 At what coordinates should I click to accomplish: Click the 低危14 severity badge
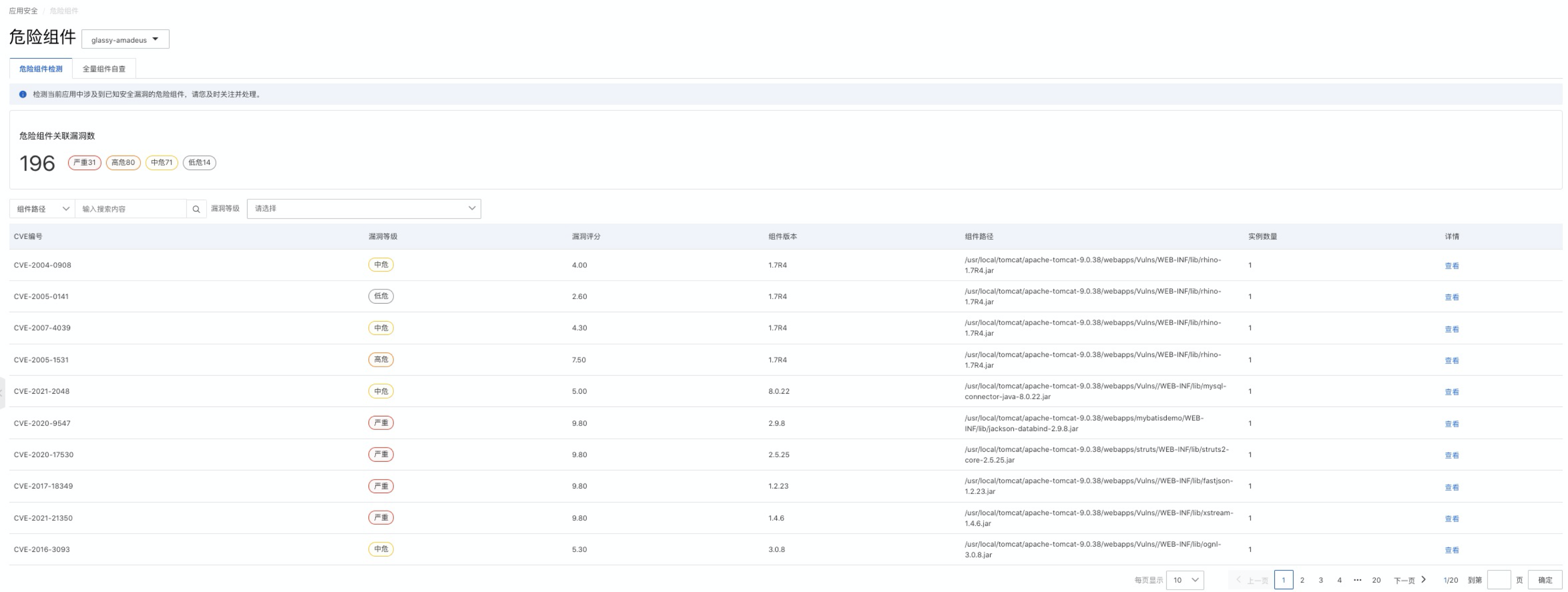[x=199, y=162]
